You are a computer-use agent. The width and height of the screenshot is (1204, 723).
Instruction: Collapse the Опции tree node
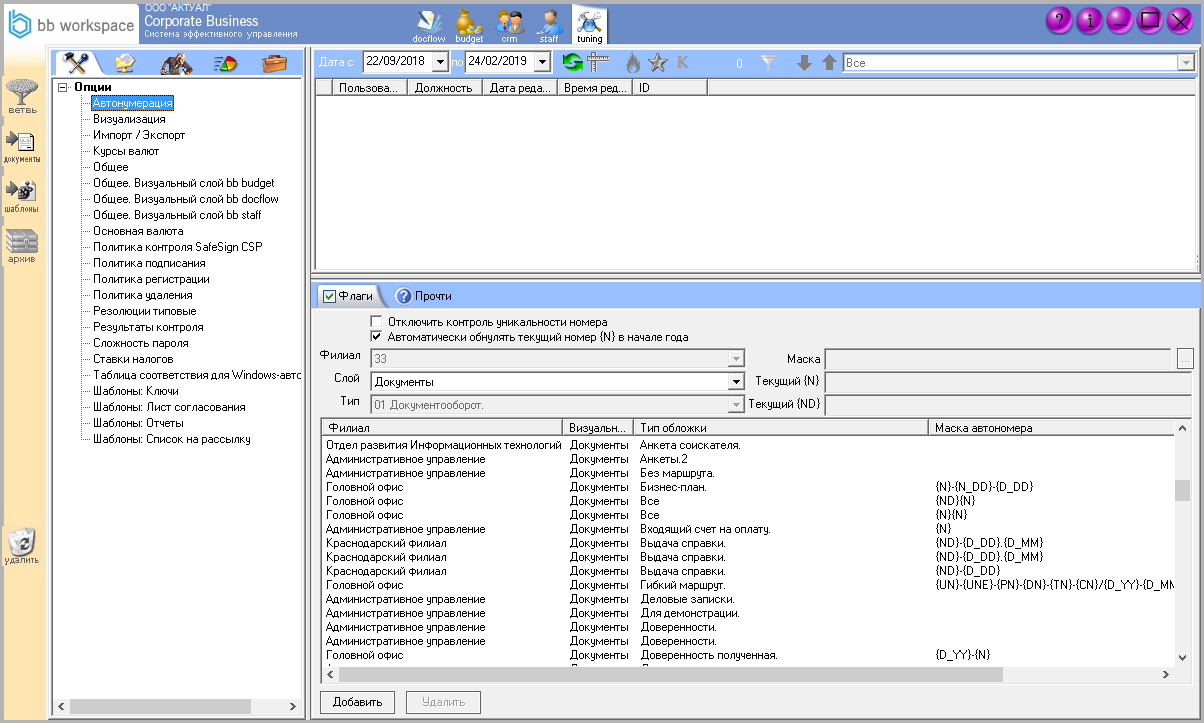coord(63,87)
